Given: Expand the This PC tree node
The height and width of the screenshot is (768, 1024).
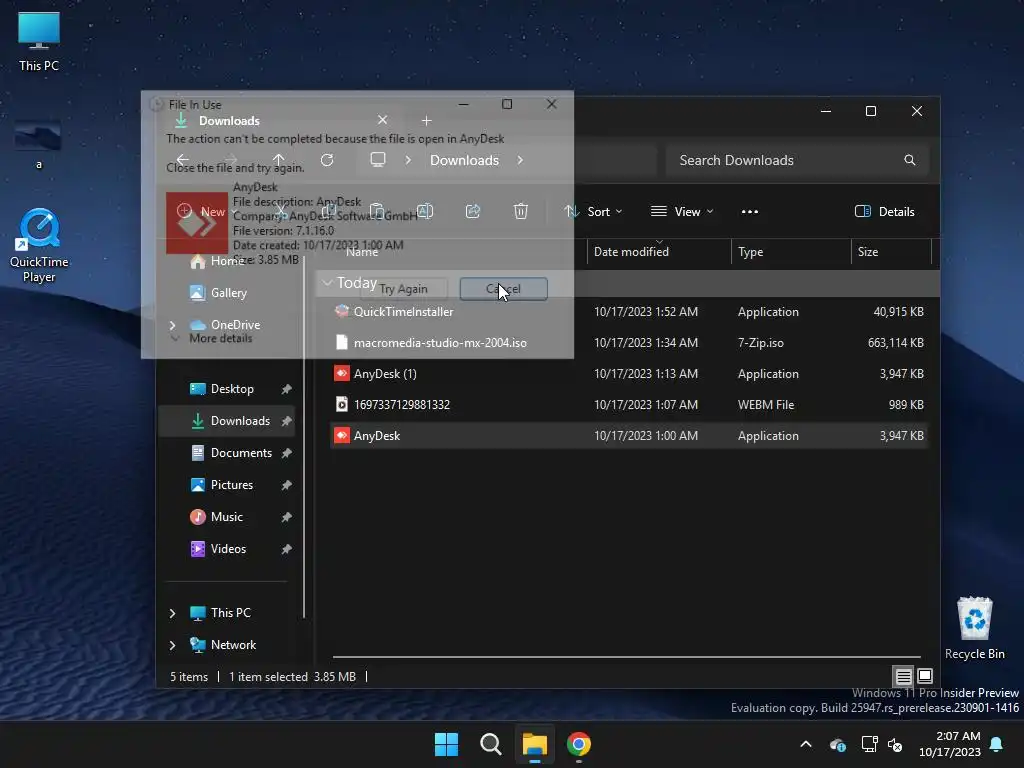Looking at the screenshot, I should pos(172,613).
